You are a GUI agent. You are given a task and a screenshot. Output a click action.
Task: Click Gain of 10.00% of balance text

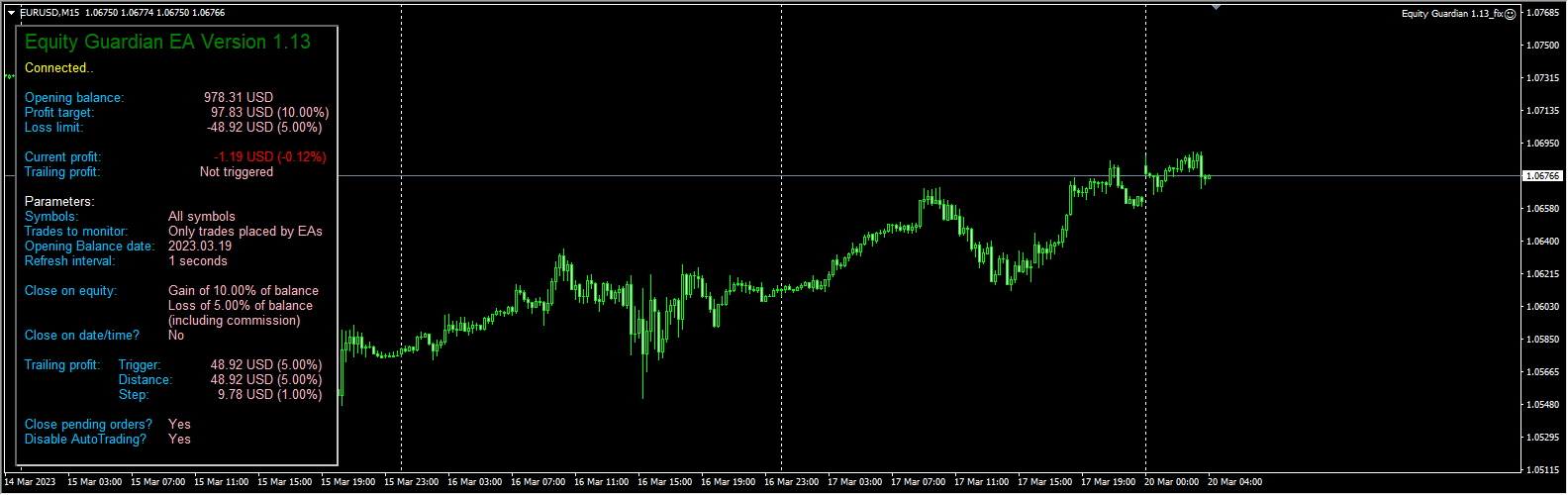[x=244, y=291]
